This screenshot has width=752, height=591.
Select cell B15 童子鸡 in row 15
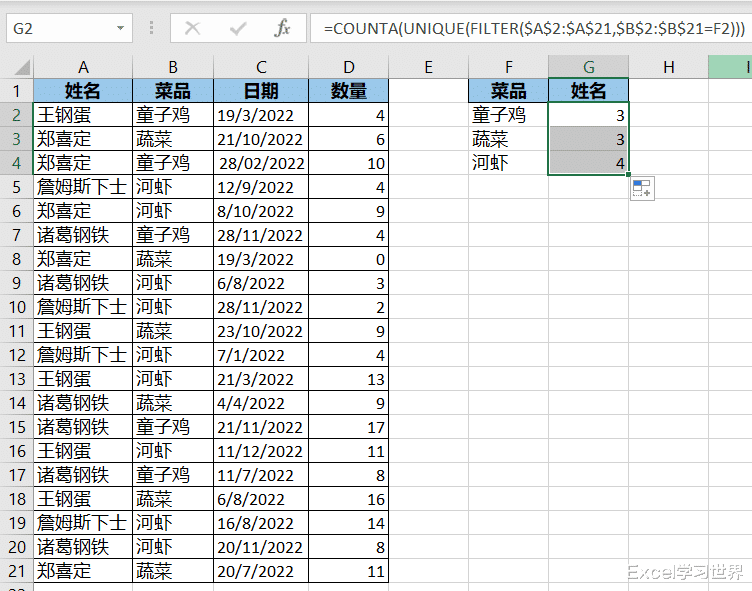pos(173,426)
